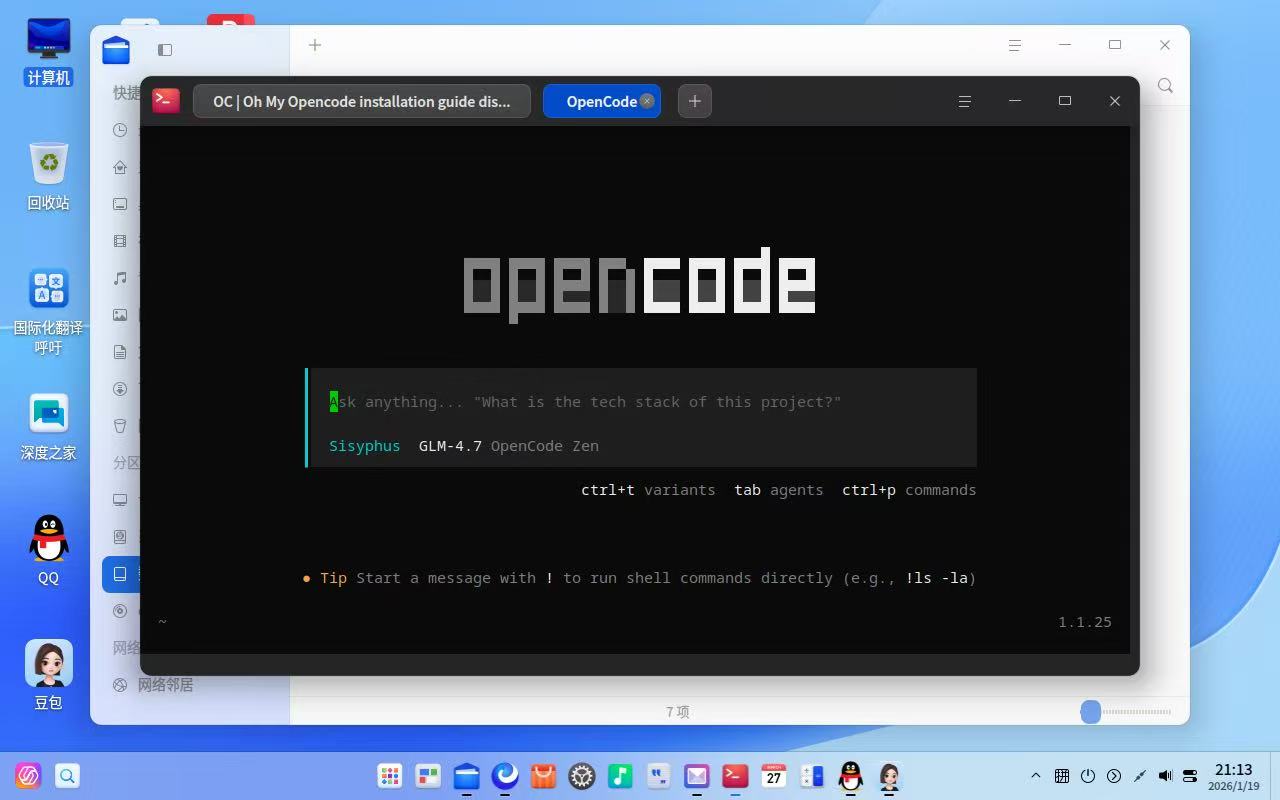Open the terminal hamburger menu
This screenshot has height=800, width=1280.
click(963, 101)
